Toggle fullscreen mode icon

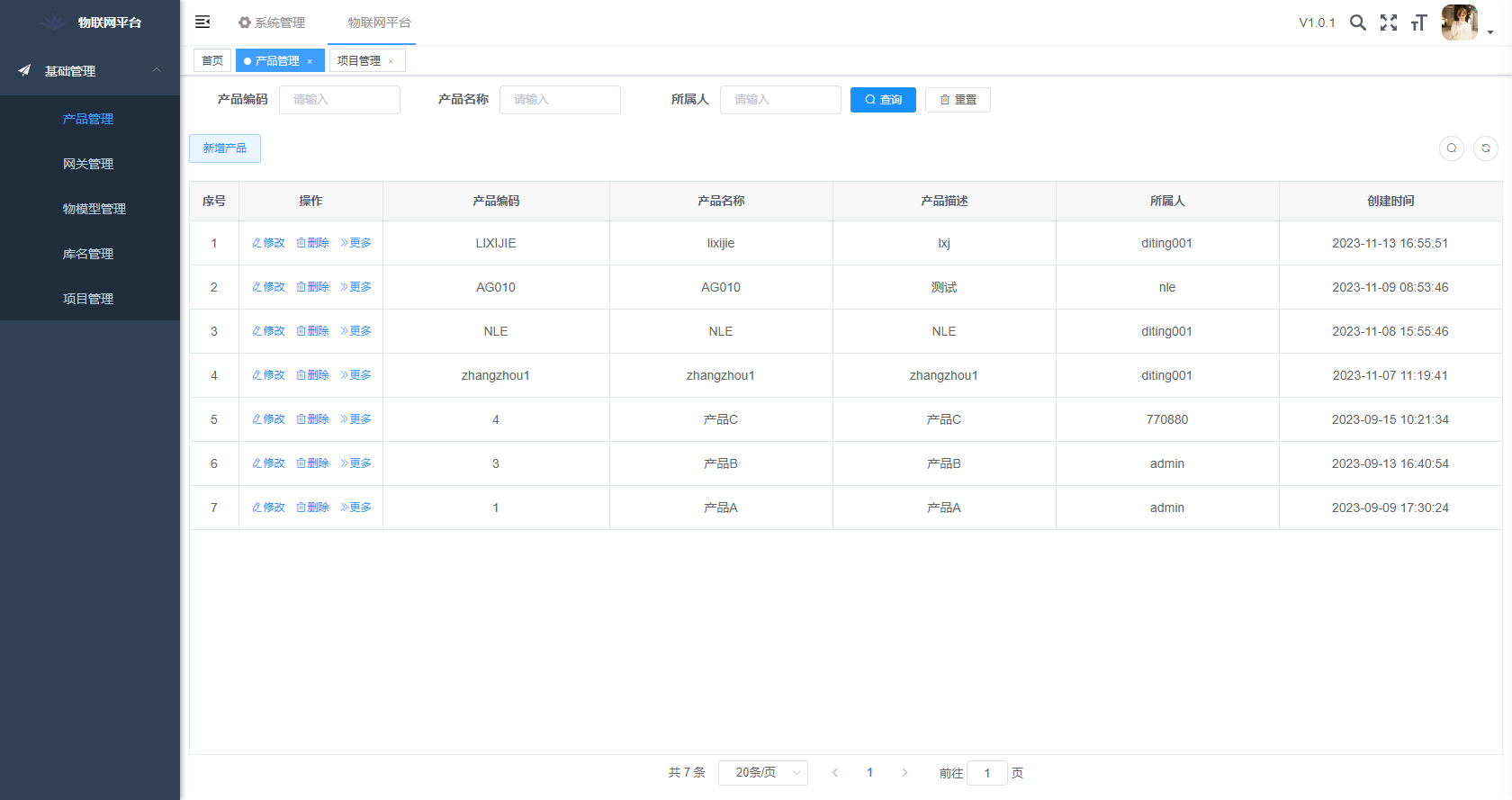1389,22
